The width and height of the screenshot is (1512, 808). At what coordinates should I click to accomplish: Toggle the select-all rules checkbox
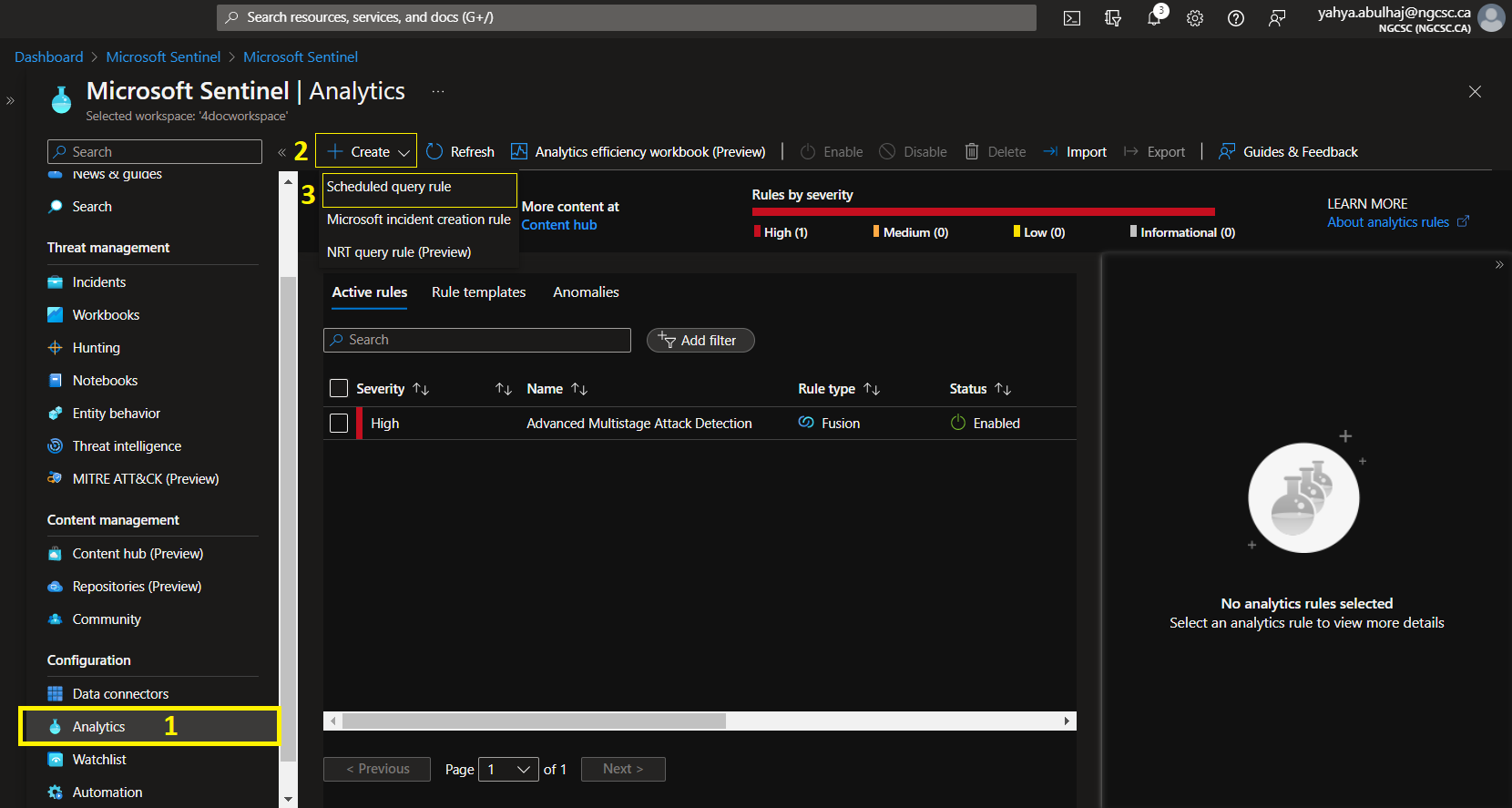point(339,389)
